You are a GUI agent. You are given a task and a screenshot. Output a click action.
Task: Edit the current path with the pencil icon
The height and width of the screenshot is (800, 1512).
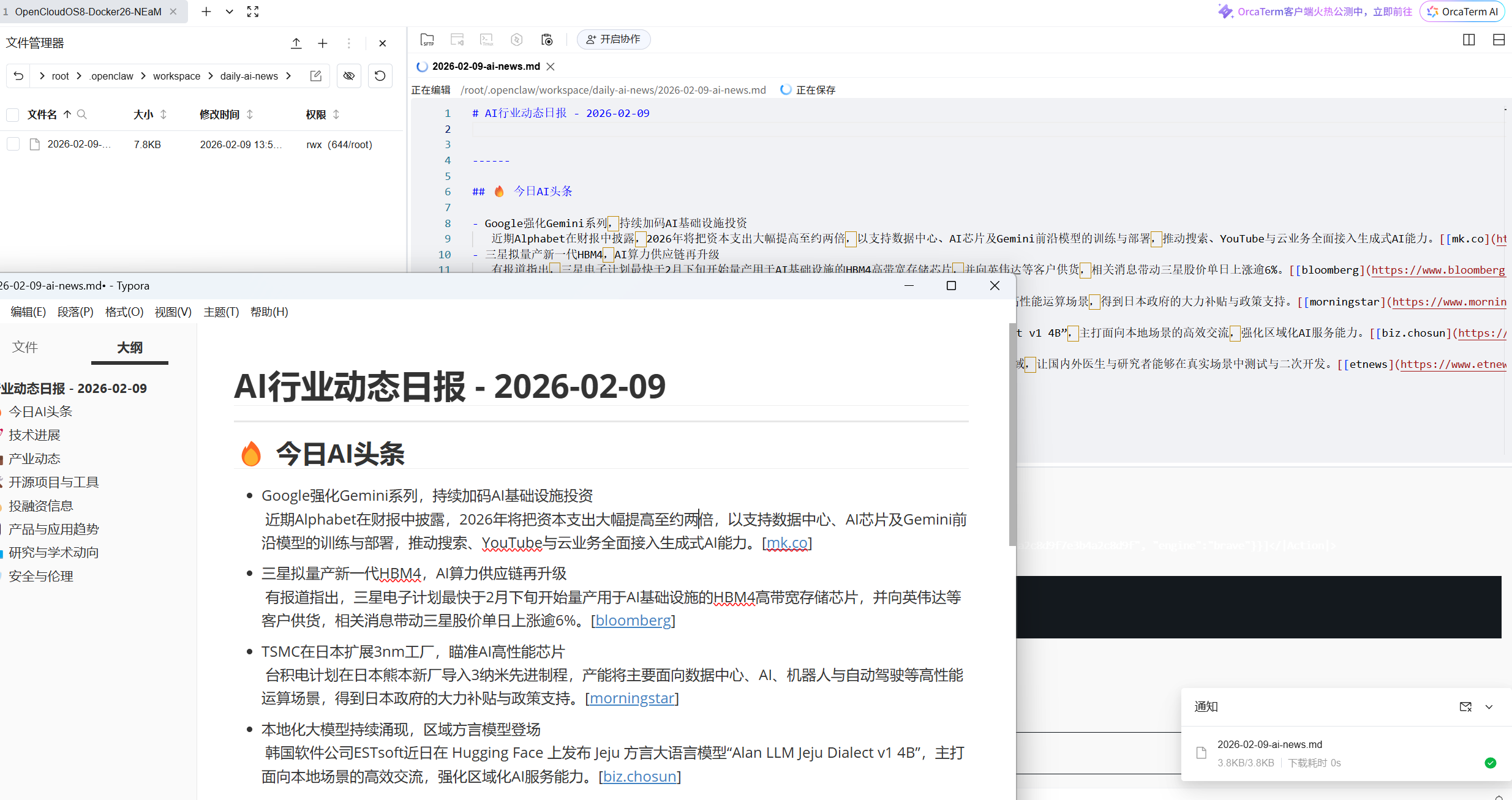(315, 75)
